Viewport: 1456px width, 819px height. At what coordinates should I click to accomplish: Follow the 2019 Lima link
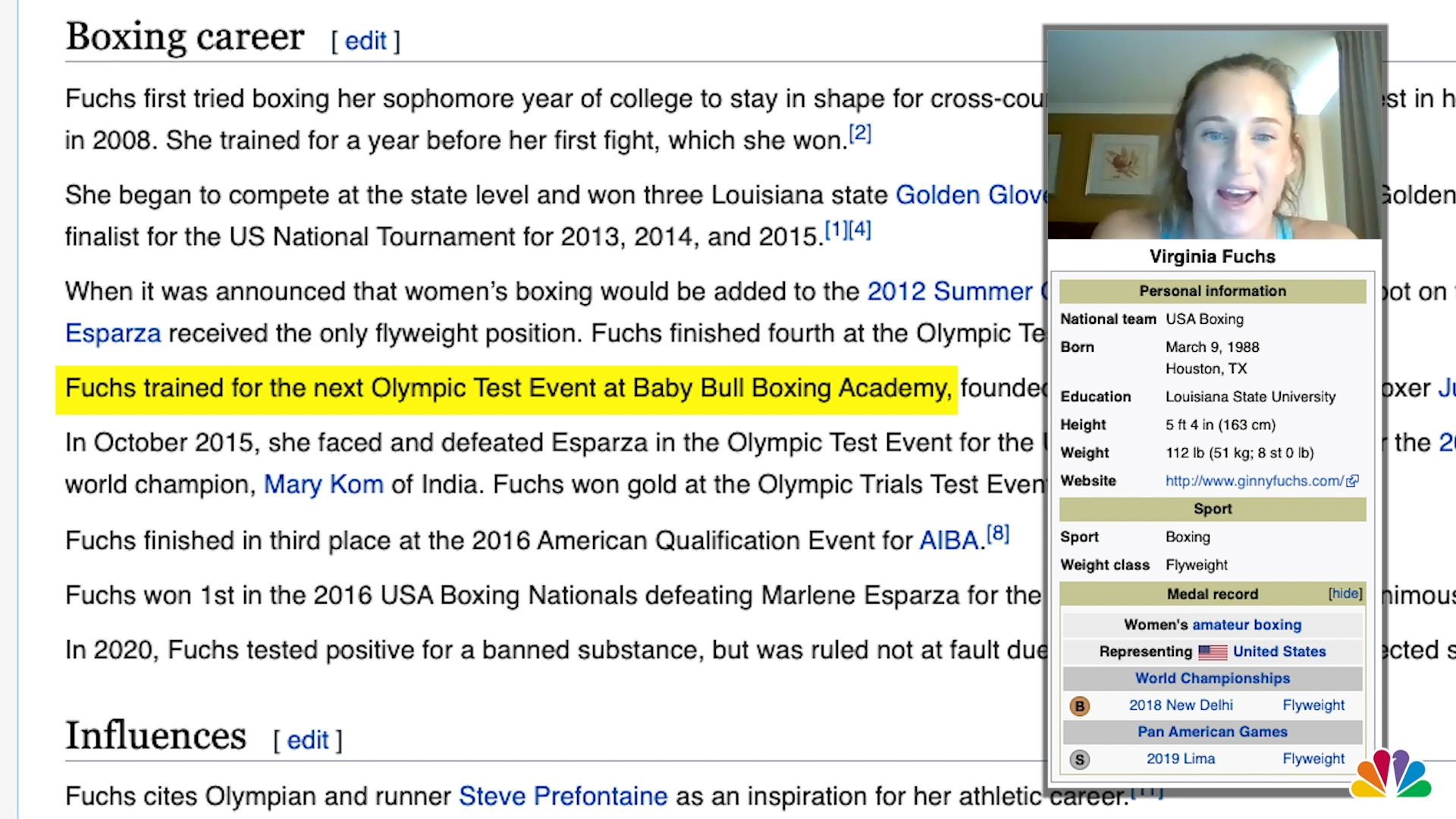pos(1180,758)
